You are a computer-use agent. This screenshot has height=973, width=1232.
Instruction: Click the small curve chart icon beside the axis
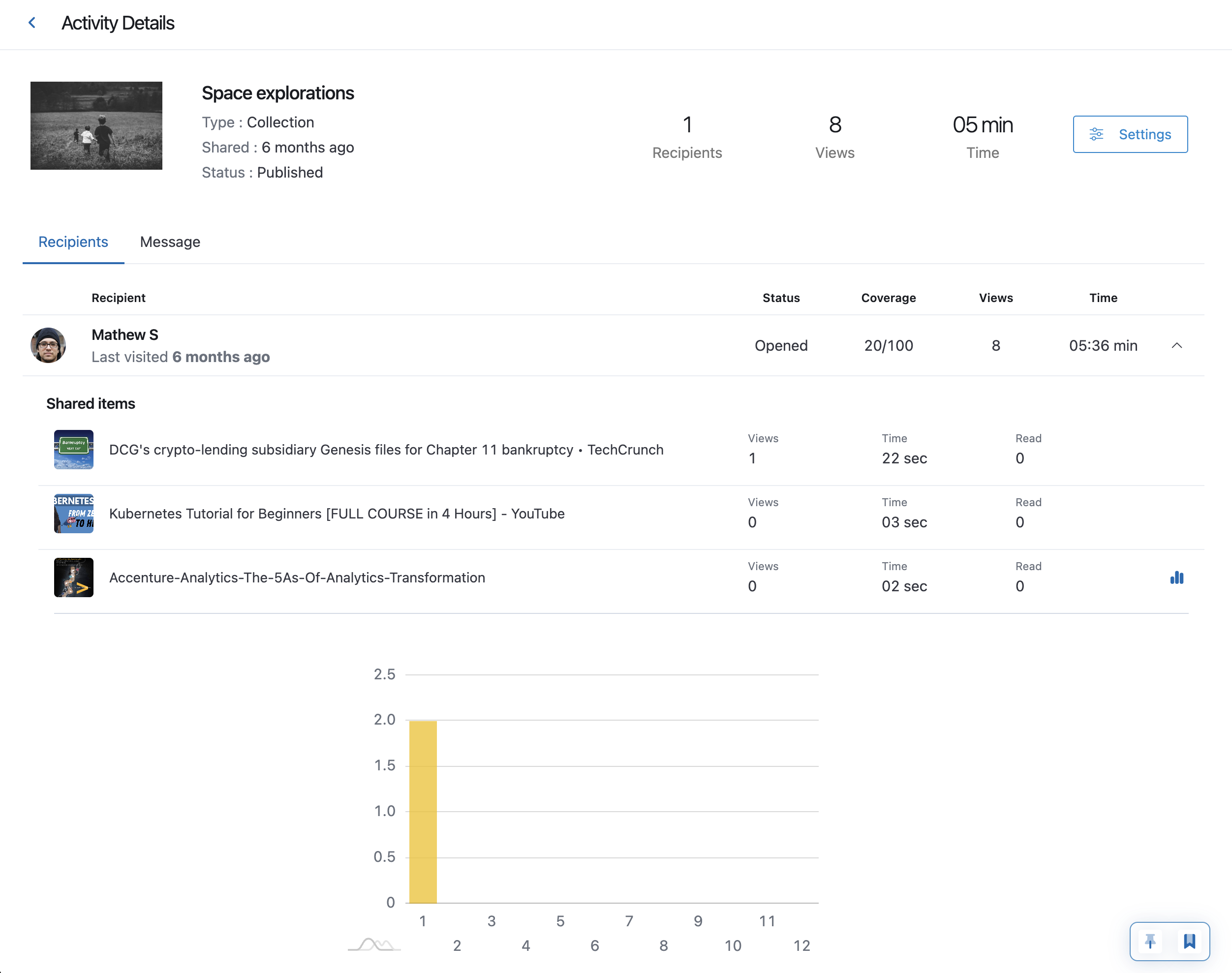point(374,944)
